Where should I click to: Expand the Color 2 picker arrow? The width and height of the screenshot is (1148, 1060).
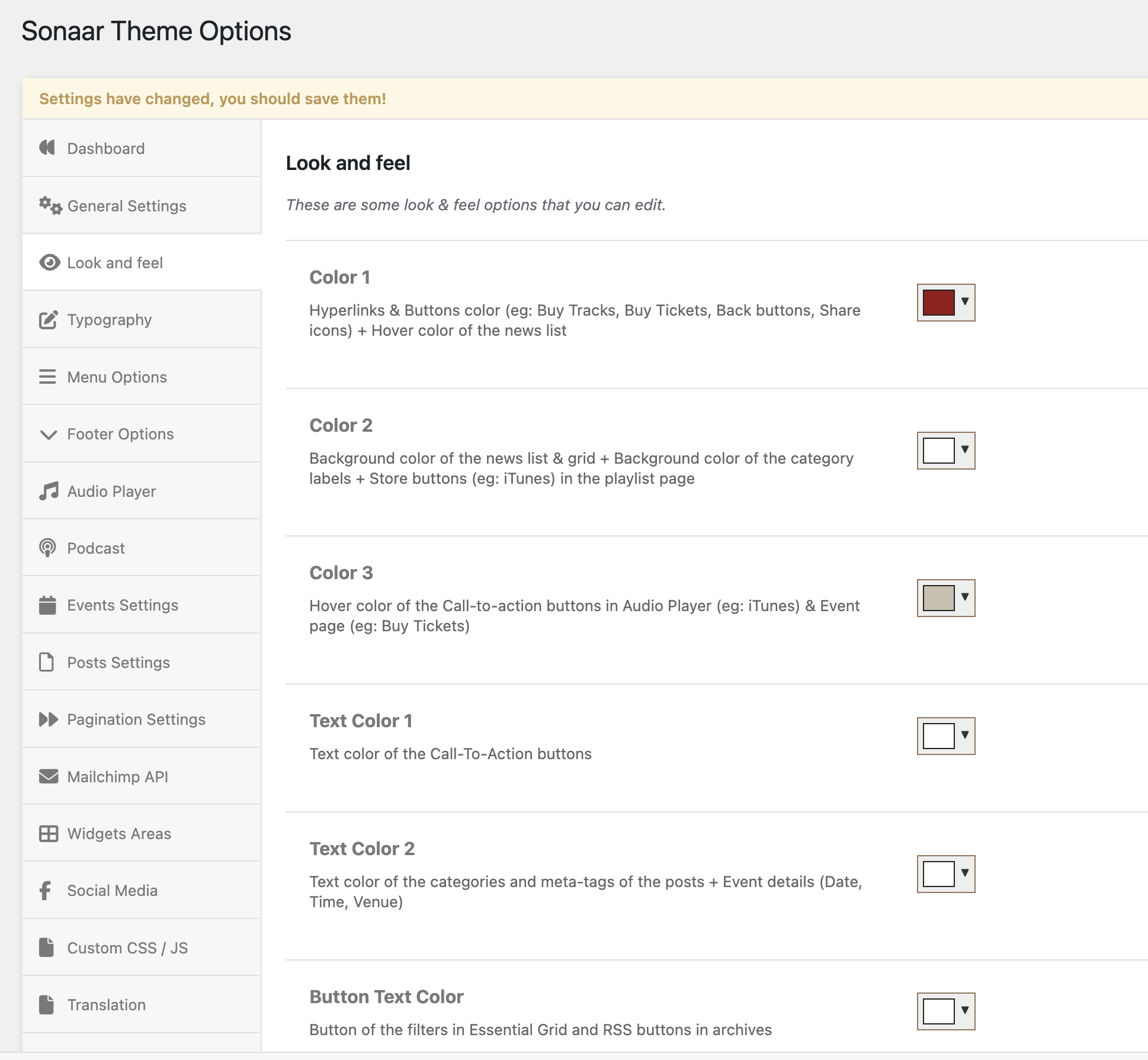[x=964, y=449]
